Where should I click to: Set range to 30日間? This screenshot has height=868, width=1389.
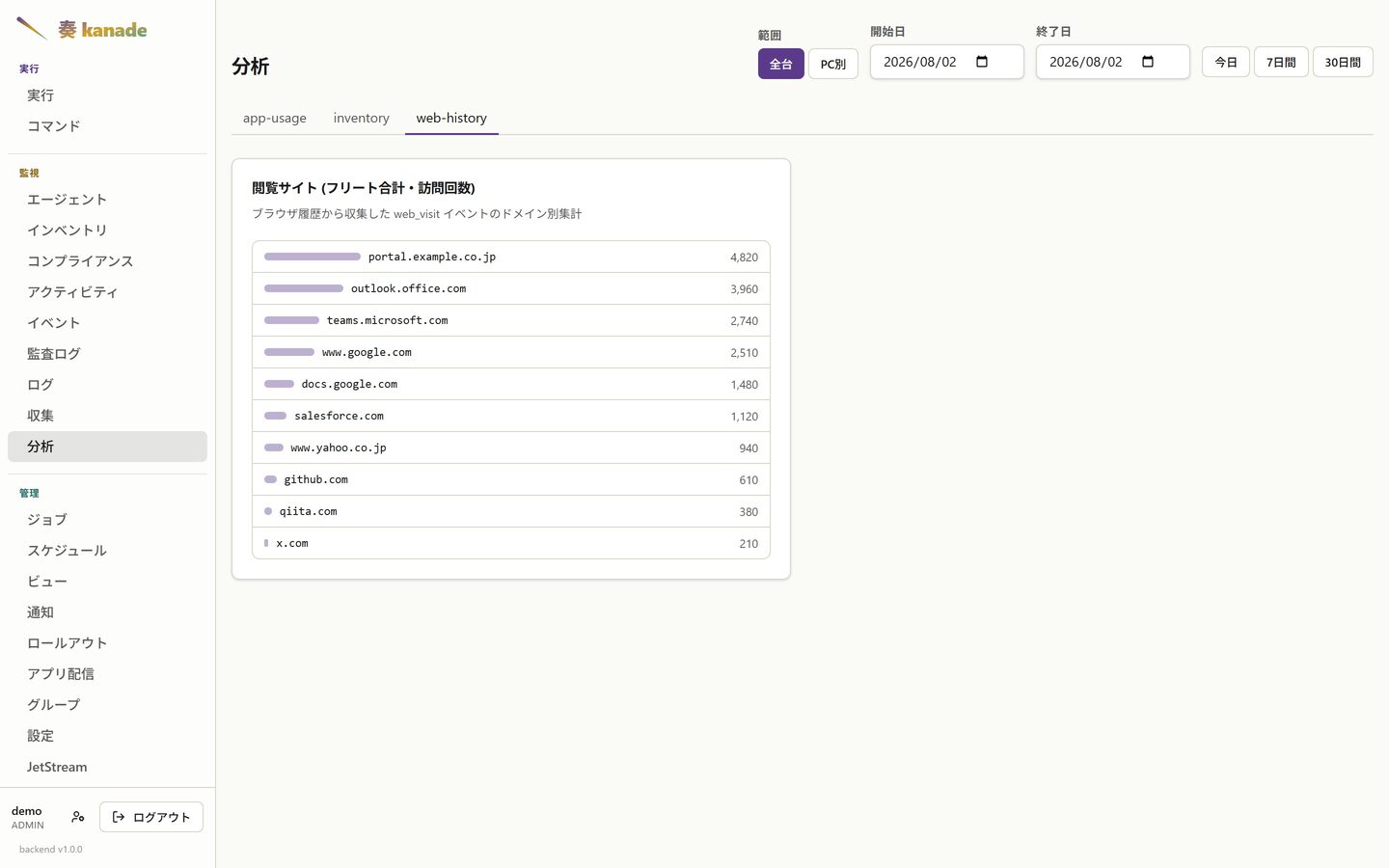pos(1343,62)
